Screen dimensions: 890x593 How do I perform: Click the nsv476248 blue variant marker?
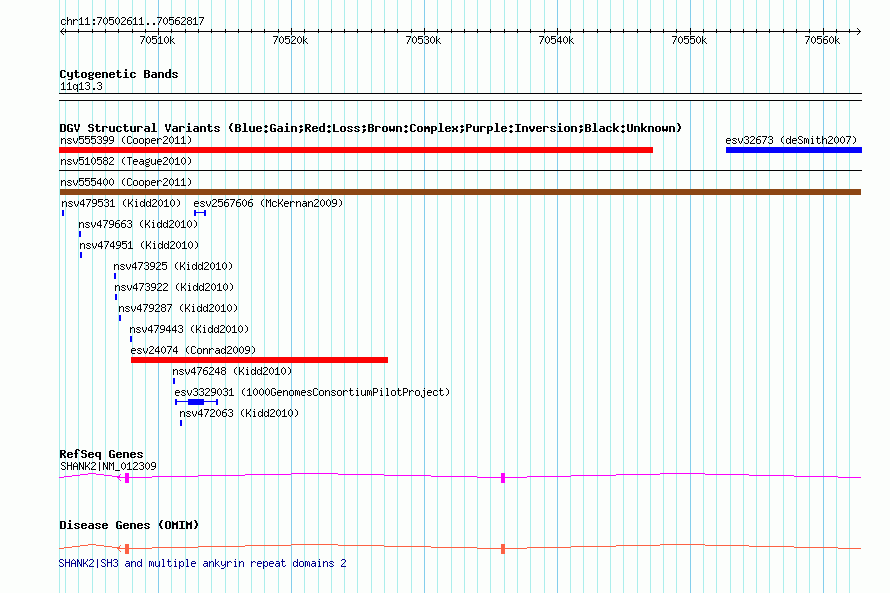tap(174, 381)
